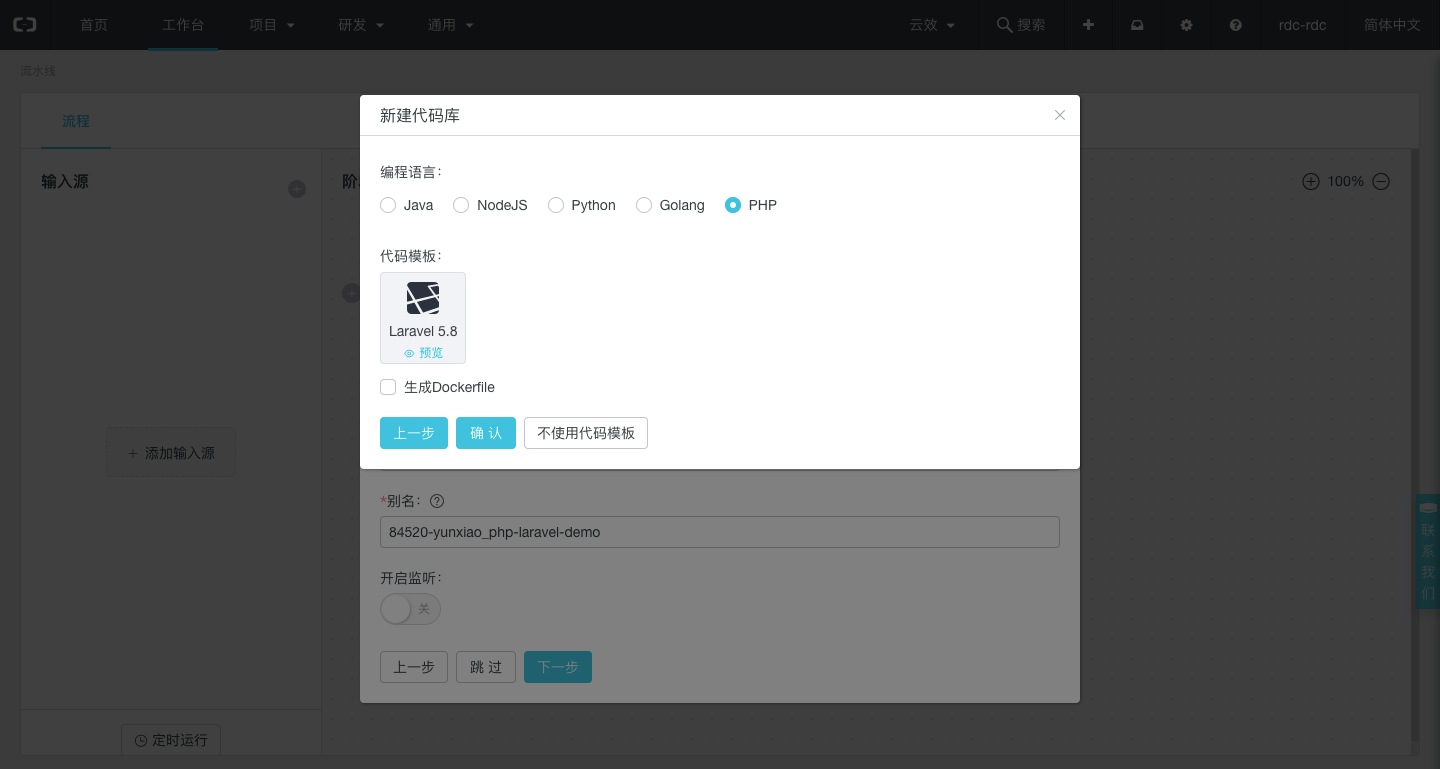The image size is (1440, 769).
Task: Click the 流水线 breadcrumb text
Action: [x=38, y=71]
